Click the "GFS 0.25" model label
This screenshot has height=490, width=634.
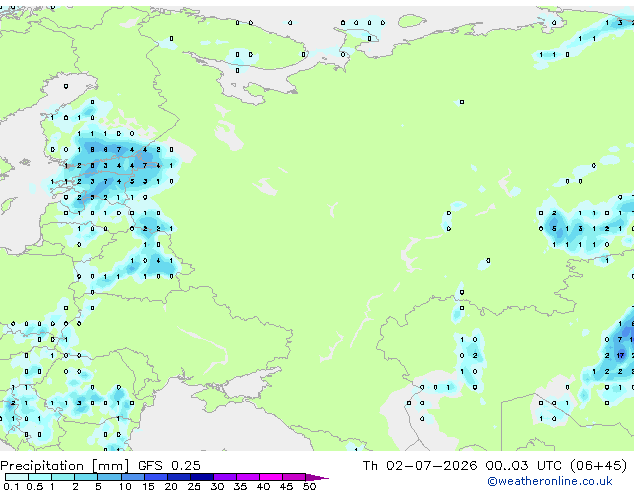169,466
